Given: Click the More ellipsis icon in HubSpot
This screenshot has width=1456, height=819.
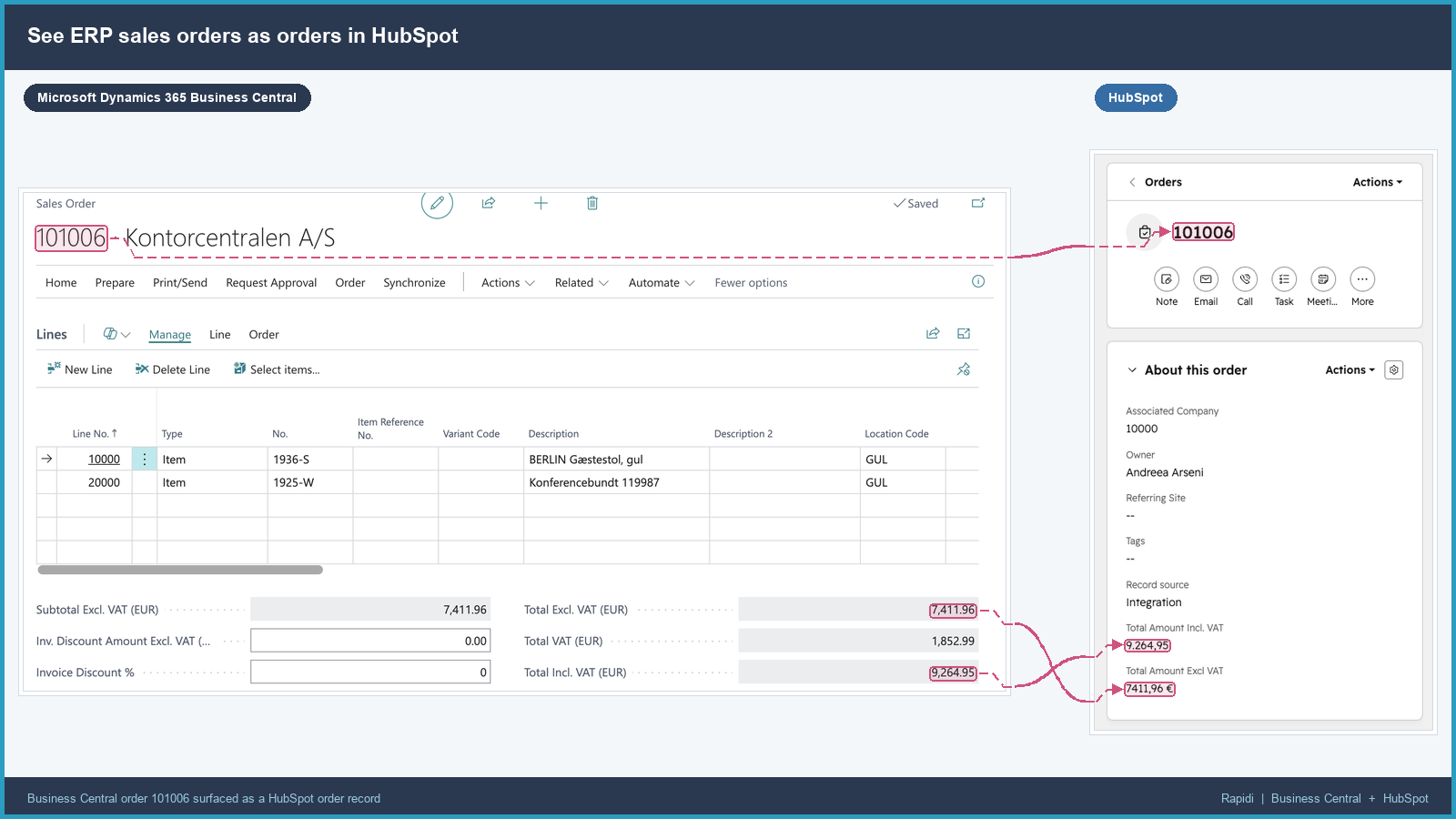Looking at the screenshot, I should click(1362, 279).
